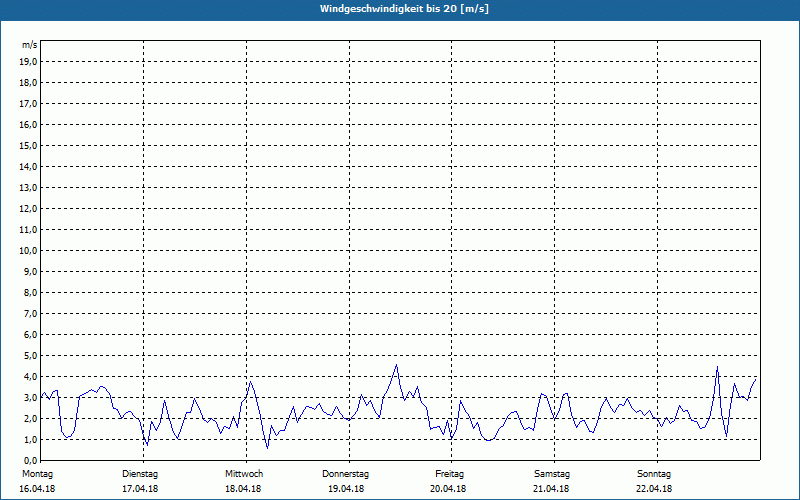This screenshot has height=500, width=800.
Task: Click the '16.04.18' date label
Action: 37,489
